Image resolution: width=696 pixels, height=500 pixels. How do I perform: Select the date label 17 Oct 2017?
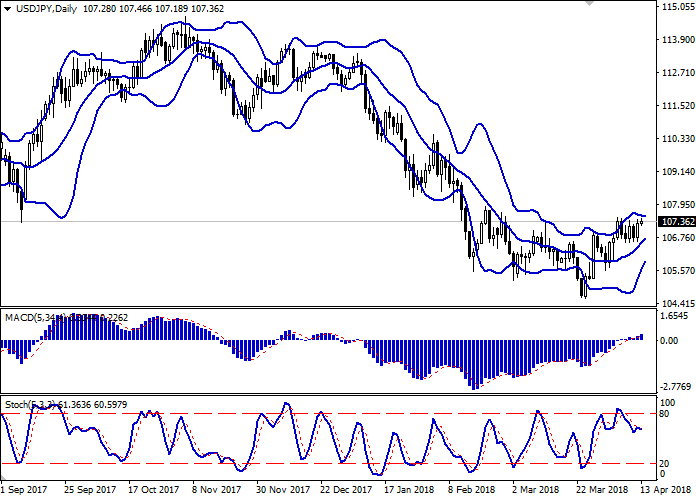coord(154,490)
